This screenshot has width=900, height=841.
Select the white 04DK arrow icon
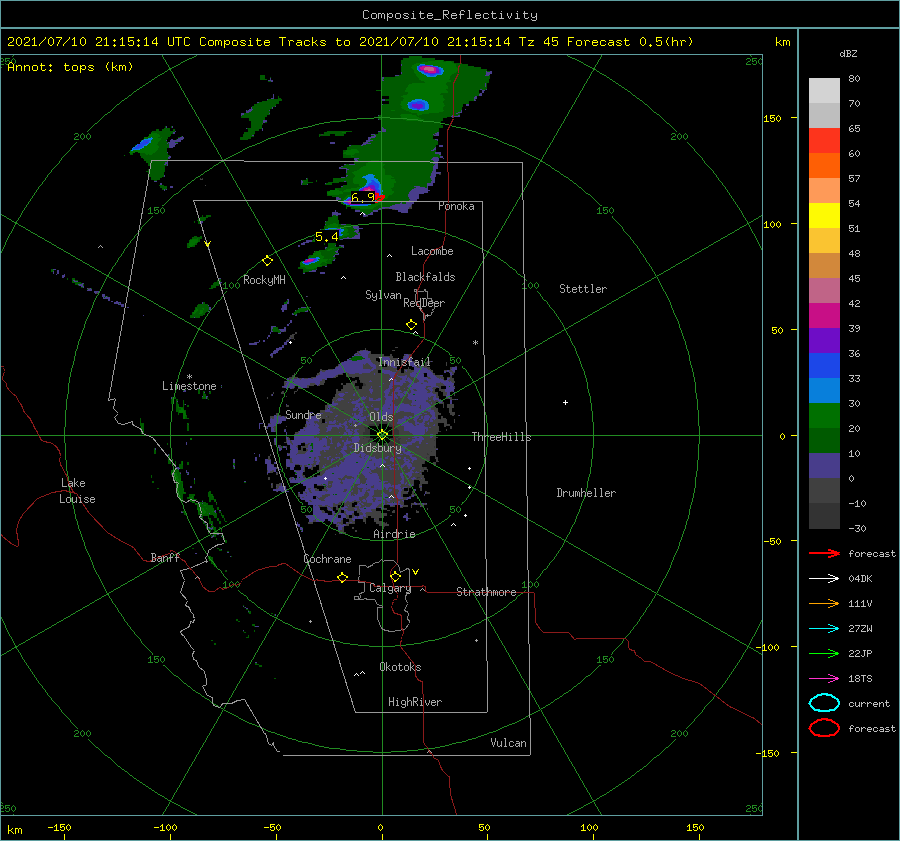click(824, 579)
